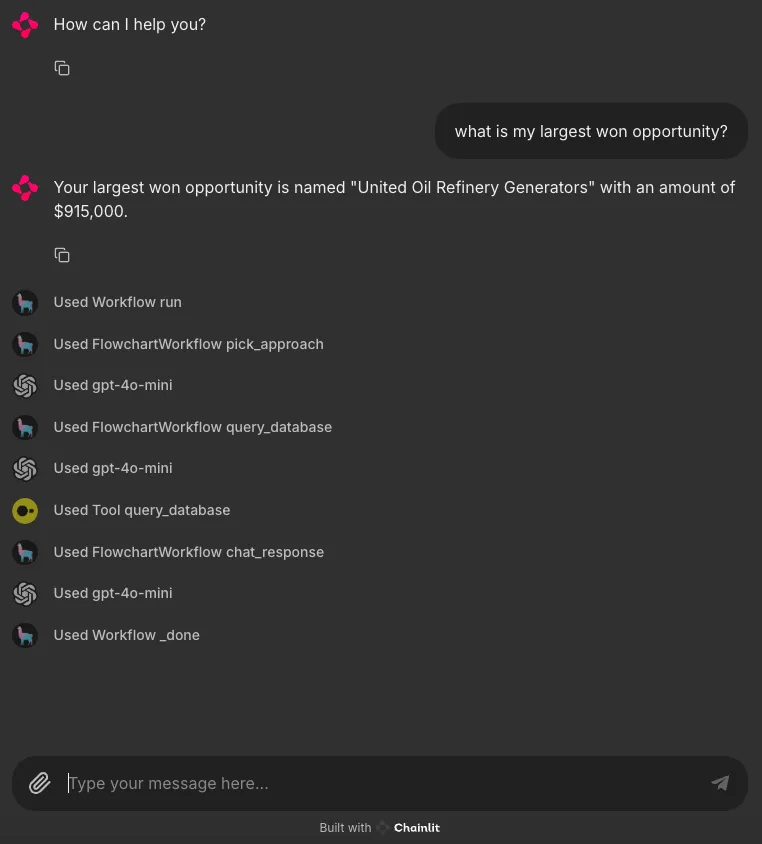Expand the last "Used gpt-4o-mini" step
The width and height of the screenshot is (762, 844).
click(113, 593)
